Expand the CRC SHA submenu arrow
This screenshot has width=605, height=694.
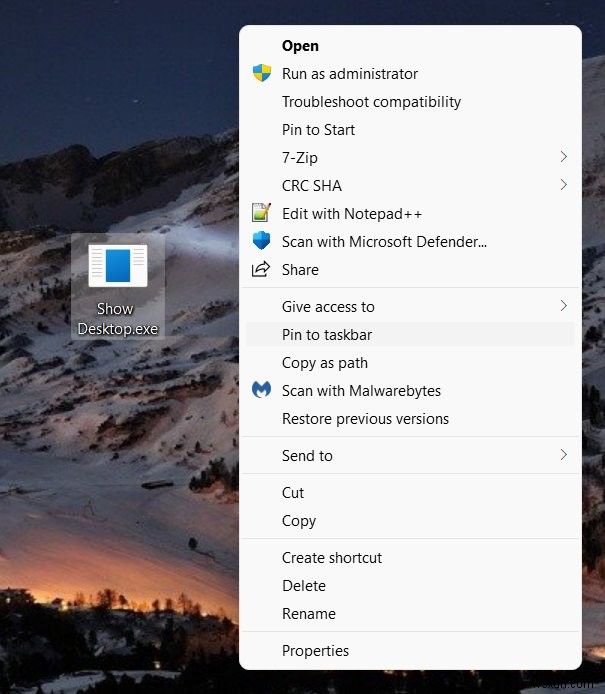pos(563,185)
